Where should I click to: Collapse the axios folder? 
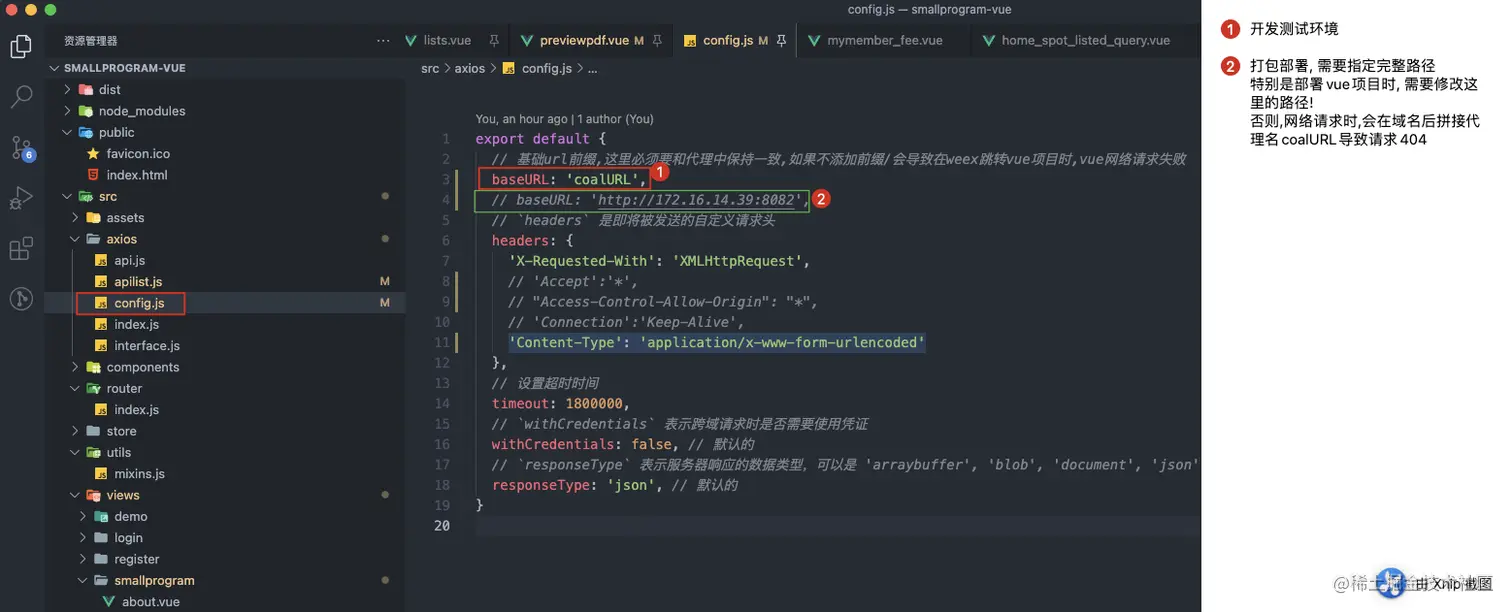coord(76,239)
